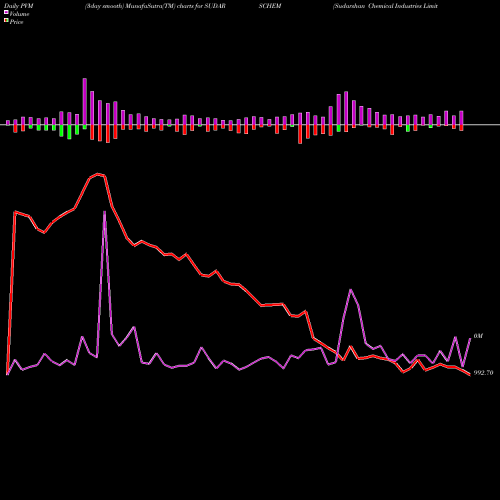Viewport: 500px width, 500px height.
Task: Click the 992.70 price value label
Action: (x=483, y=373)
